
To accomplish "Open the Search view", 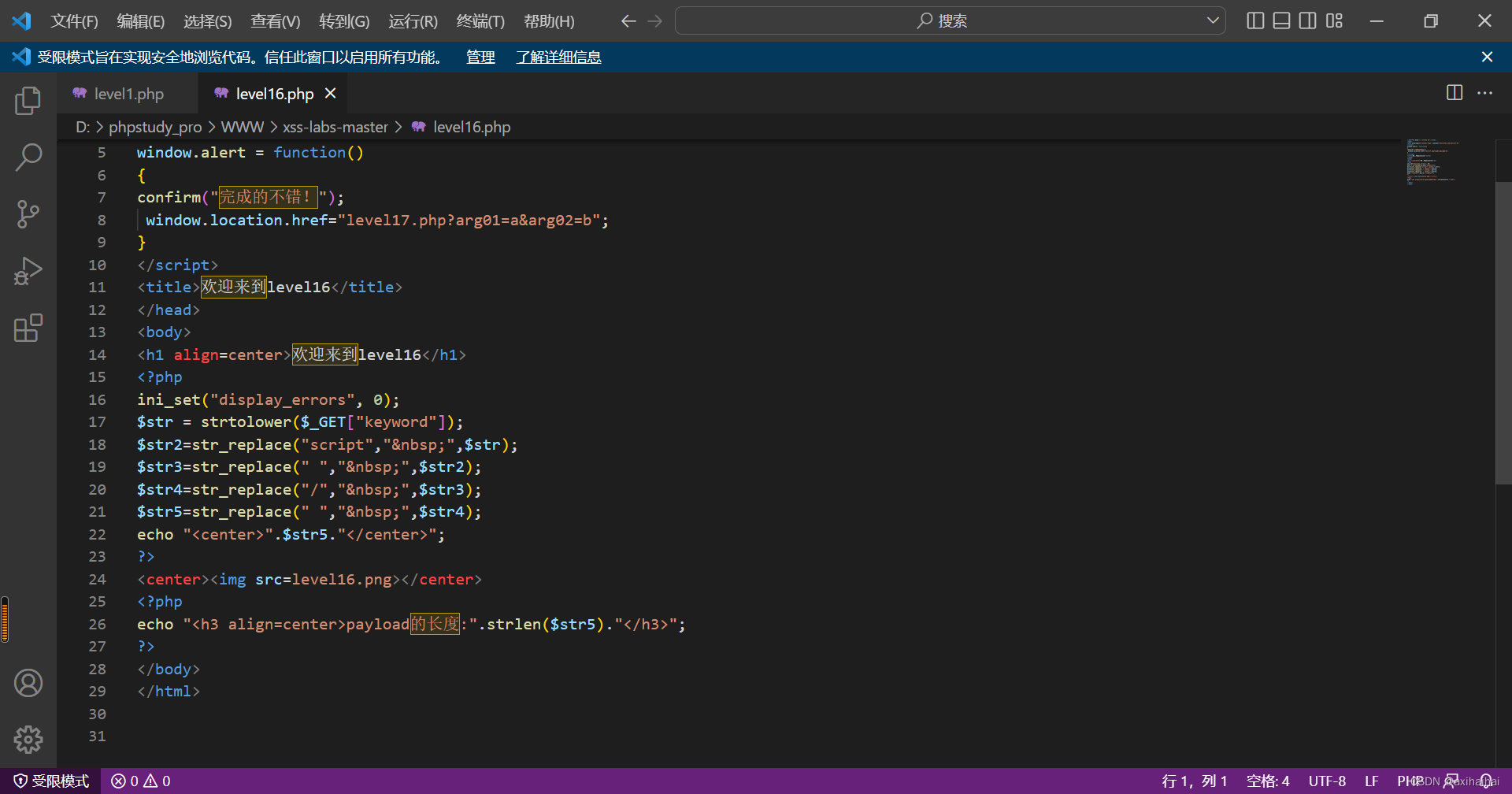I will tap(28, 157).
